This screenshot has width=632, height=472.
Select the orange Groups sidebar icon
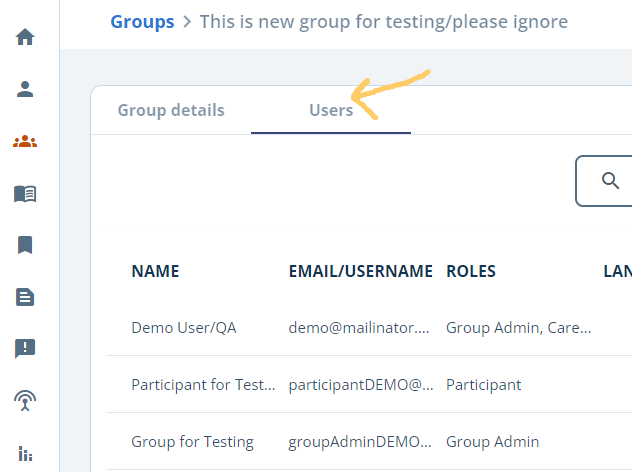click(x=25, y=141)
